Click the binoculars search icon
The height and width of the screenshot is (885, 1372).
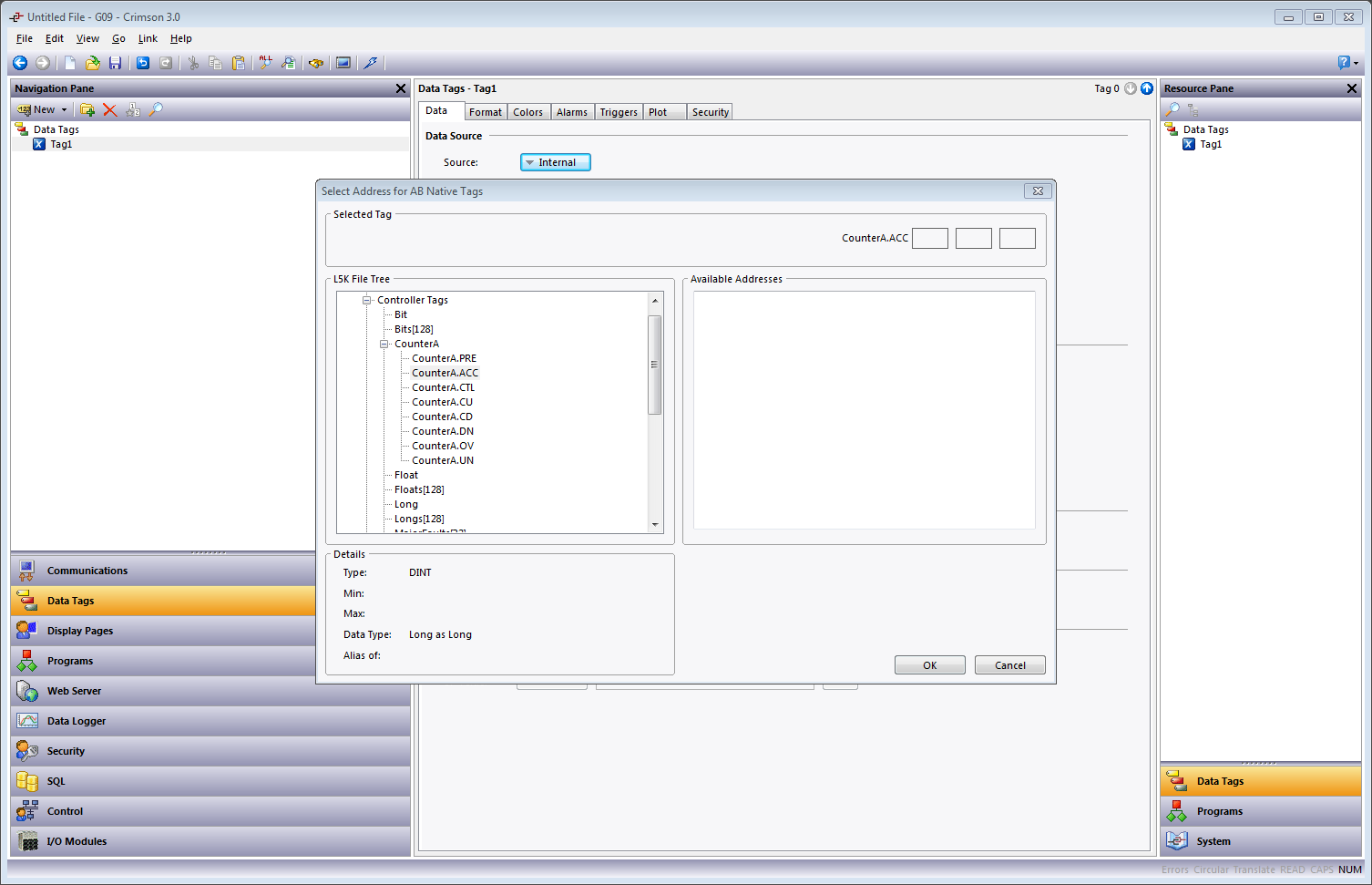click(316, 63)
